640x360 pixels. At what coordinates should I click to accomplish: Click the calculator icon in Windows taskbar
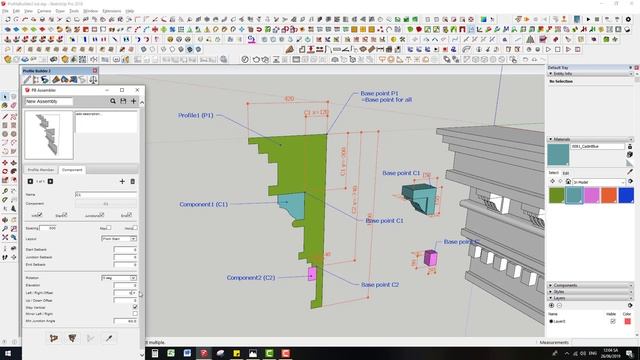point(155,353)
